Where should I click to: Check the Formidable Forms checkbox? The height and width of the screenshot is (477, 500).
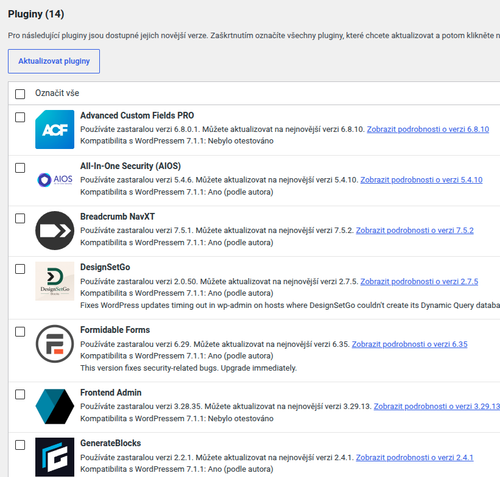[20, 332]
